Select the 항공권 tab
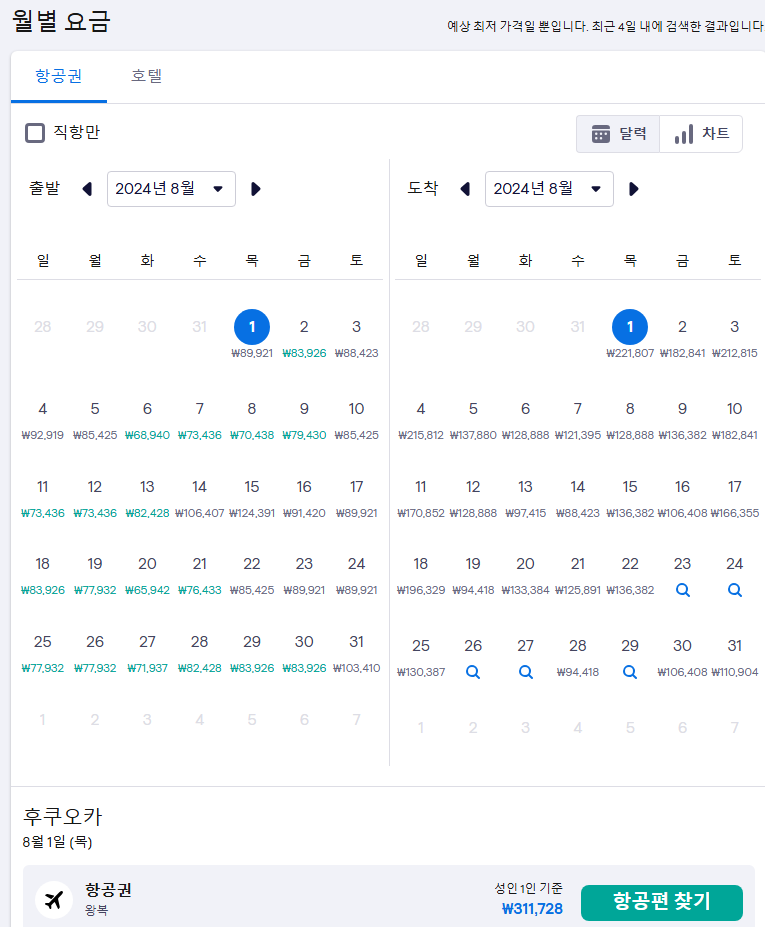 tap(59, 76)
